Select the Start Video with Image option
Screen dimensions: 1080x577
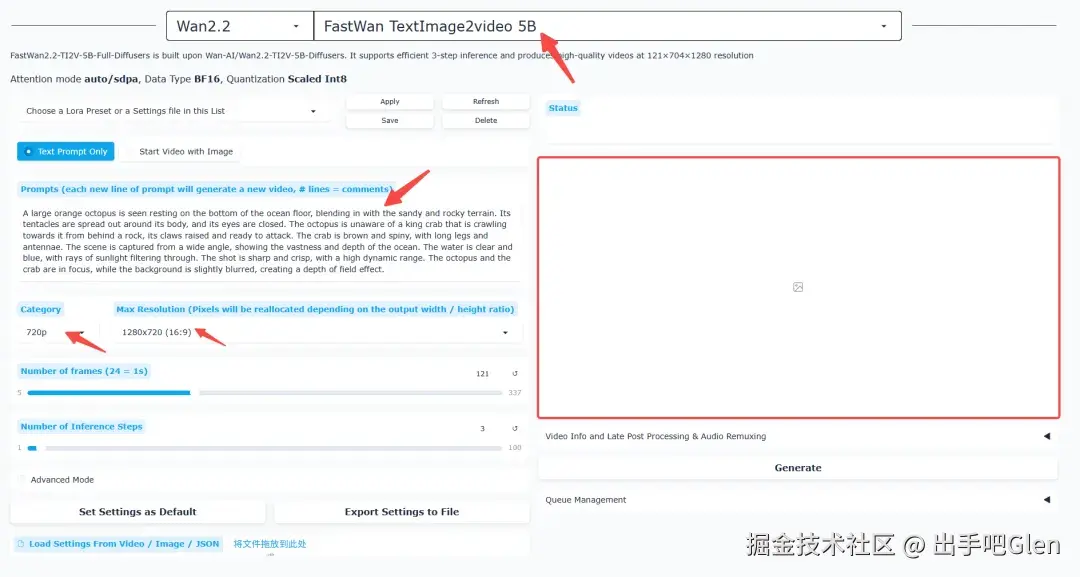[179, 151]
